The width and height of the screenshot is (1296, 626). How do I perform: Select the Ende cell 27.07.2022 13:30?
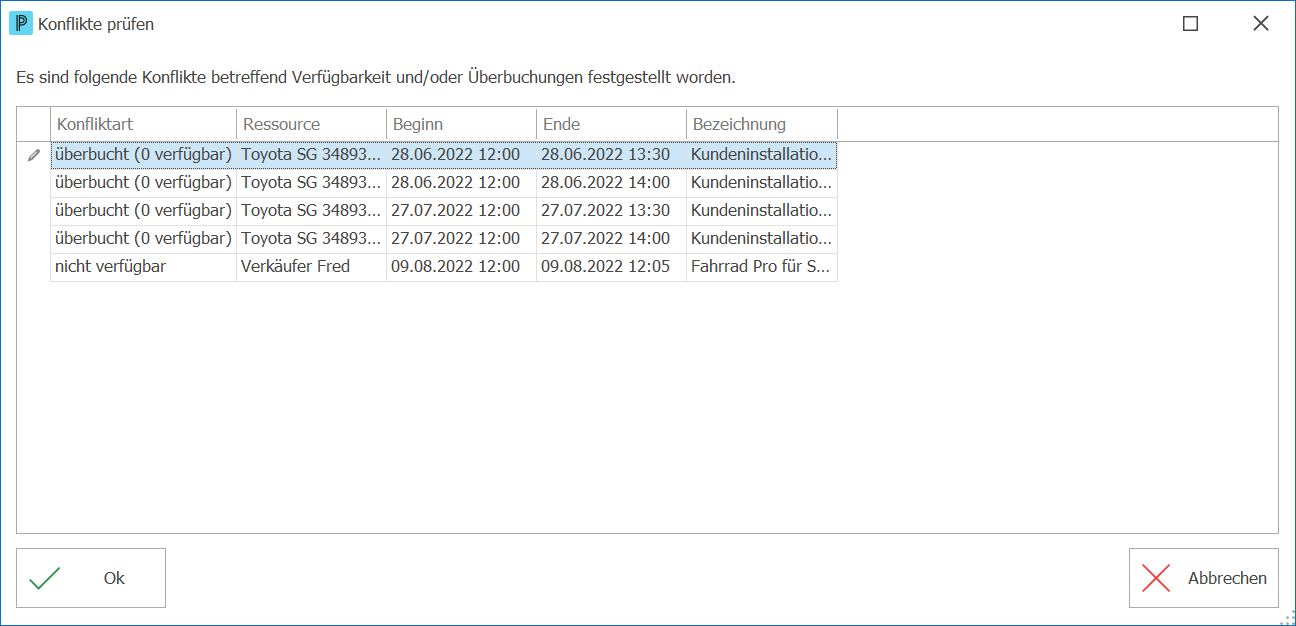point(612,211)
